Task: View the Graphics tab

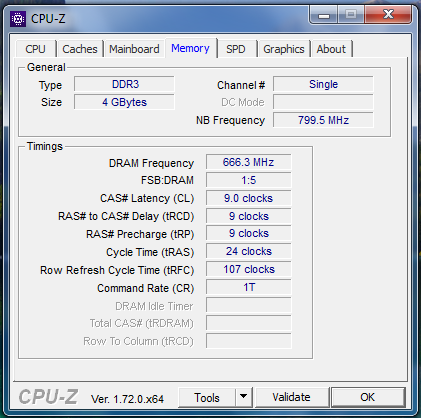Action: (284, 49)
